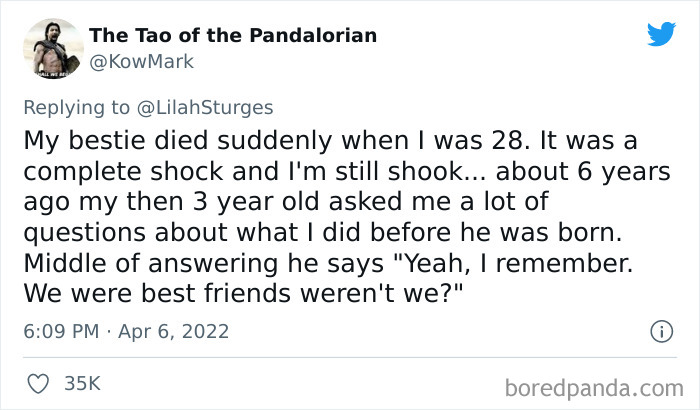Open the tweet info circle icon
Screen dimensions: 700x410
(661, 331)
